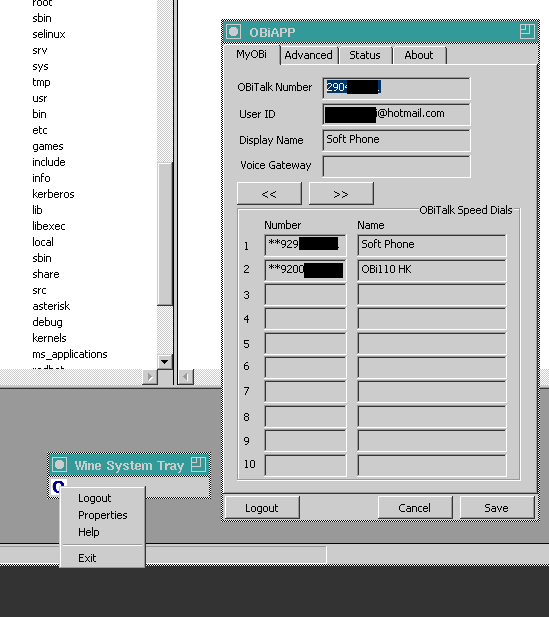549x617 pixels.
Task: Click speed dial 3 Number field
Action: (305, 295)
